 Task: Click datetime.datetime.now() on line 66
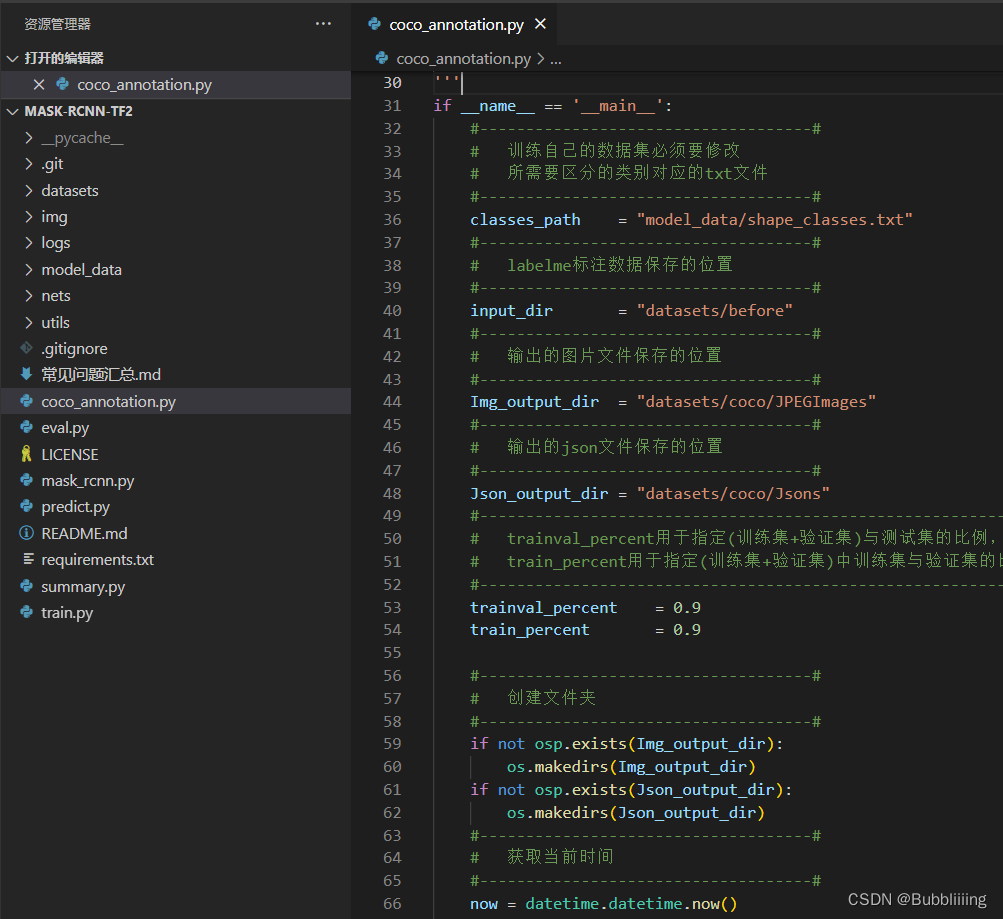click(631, 903)
